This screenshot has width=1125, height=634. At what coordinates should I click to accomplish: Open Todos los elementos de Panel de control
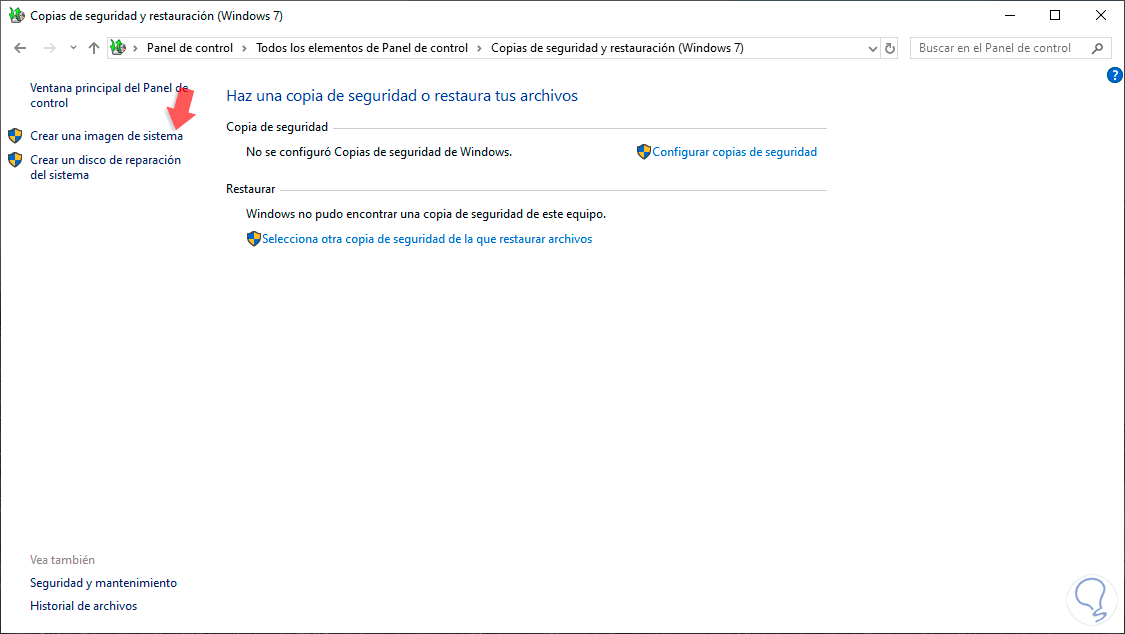362,48
